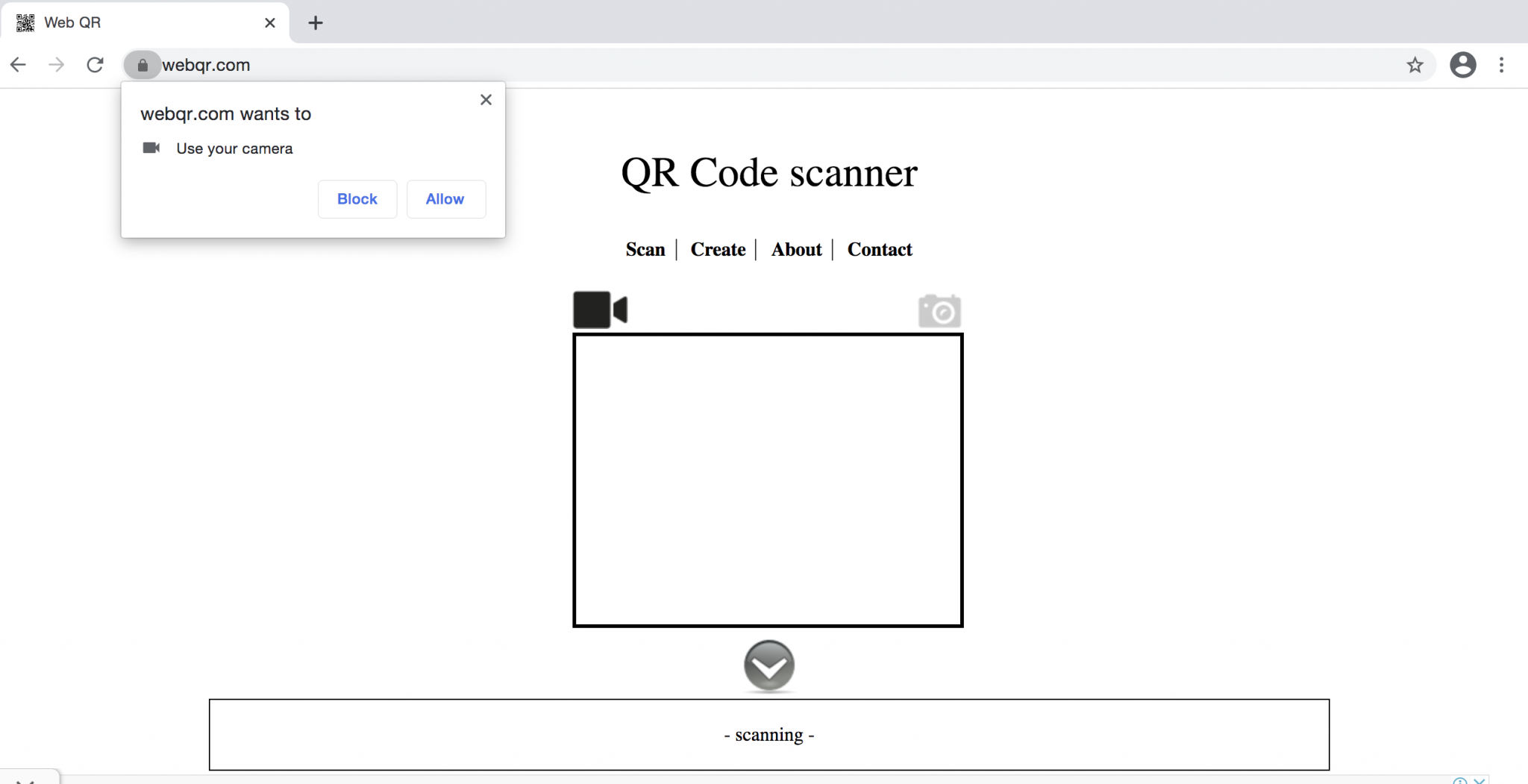Viewport: 1528px width, 784px height.
Task: Click the scanning status bar
Action: click(x=768, y=734)
